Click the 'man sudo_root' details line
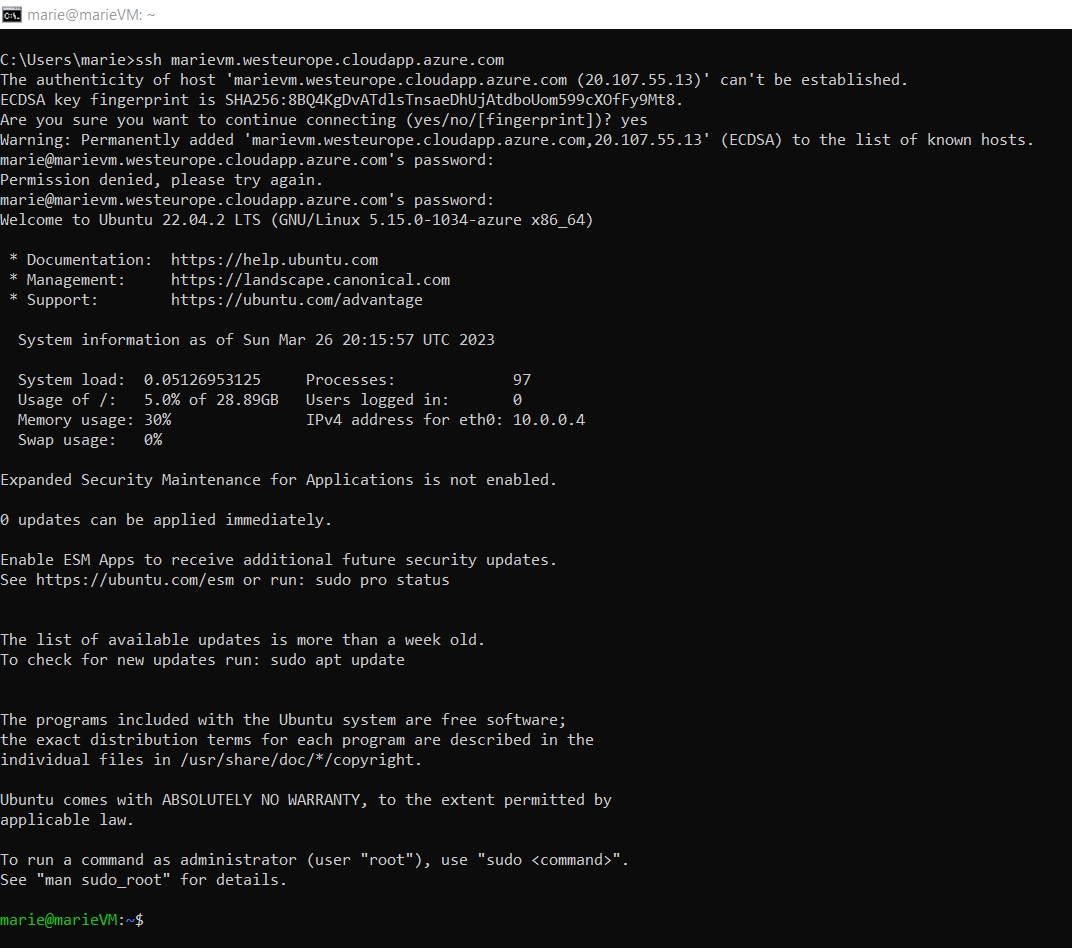This screenshot has width=1072, height=948. pyautogui.click(x=144, y=880)
